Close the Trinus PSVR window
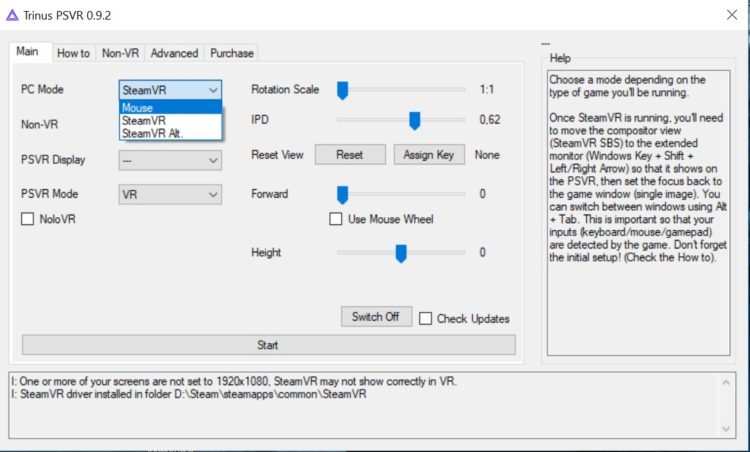Viewport: 750px width, 452px height. point(731,15)
